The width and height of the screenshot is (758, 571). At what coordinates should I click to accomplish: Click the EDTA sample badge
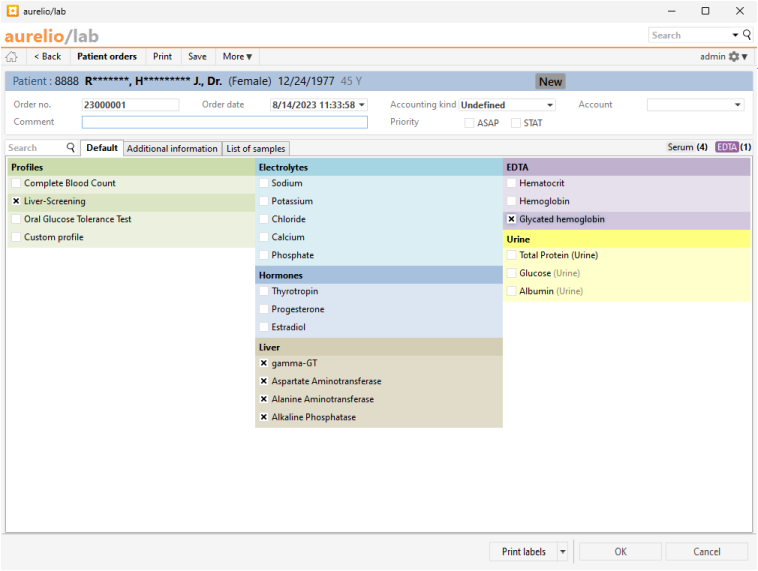tap(726, 147)
